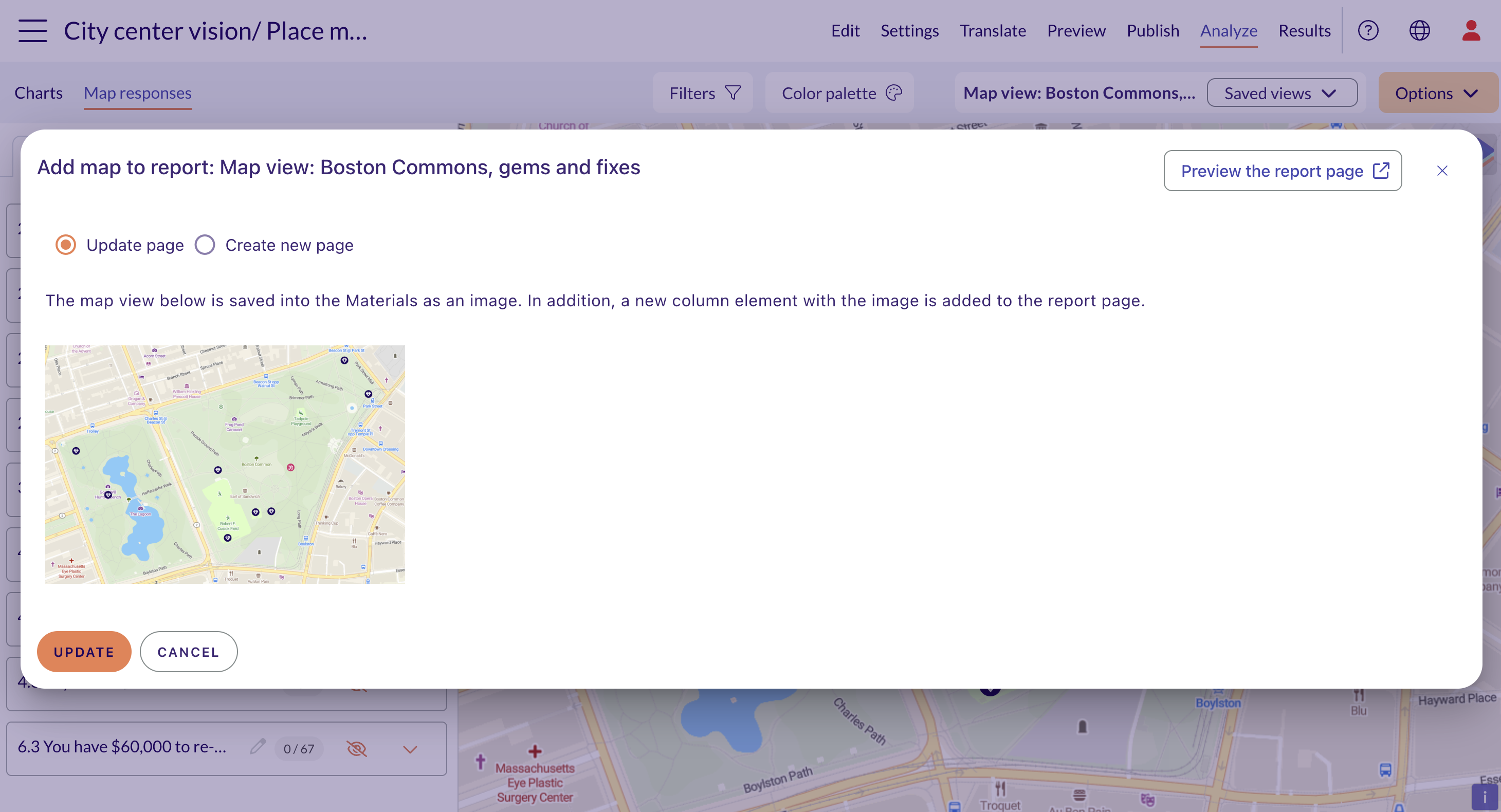Click the color palette icon
The width and height of the screenshot is (1501, 812).
tap(894, 93)
